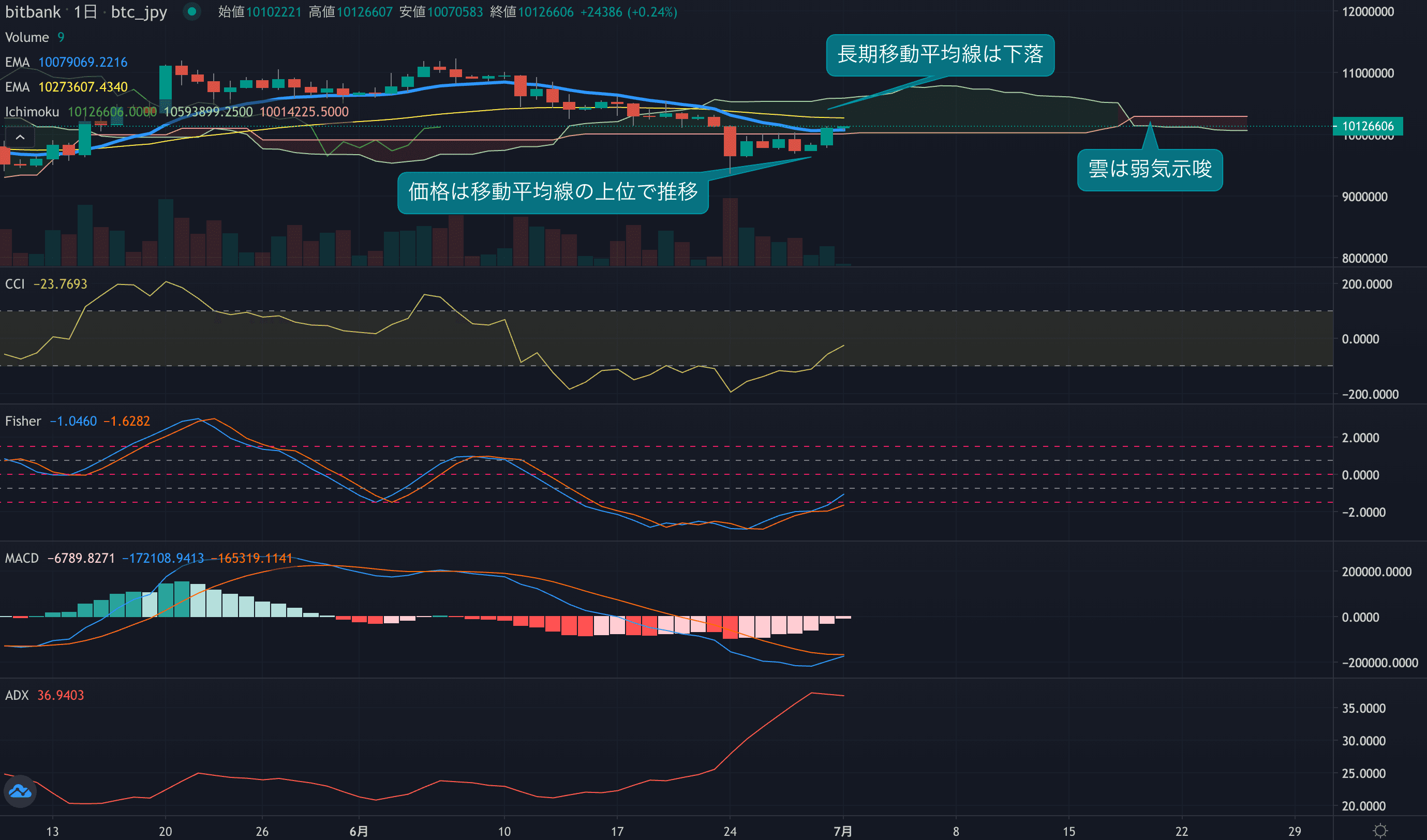Select the 長期移動平均線は下落 callout annotation
Image resolution: width=1427 pixels, height=840 pixels.
point(940,55)
